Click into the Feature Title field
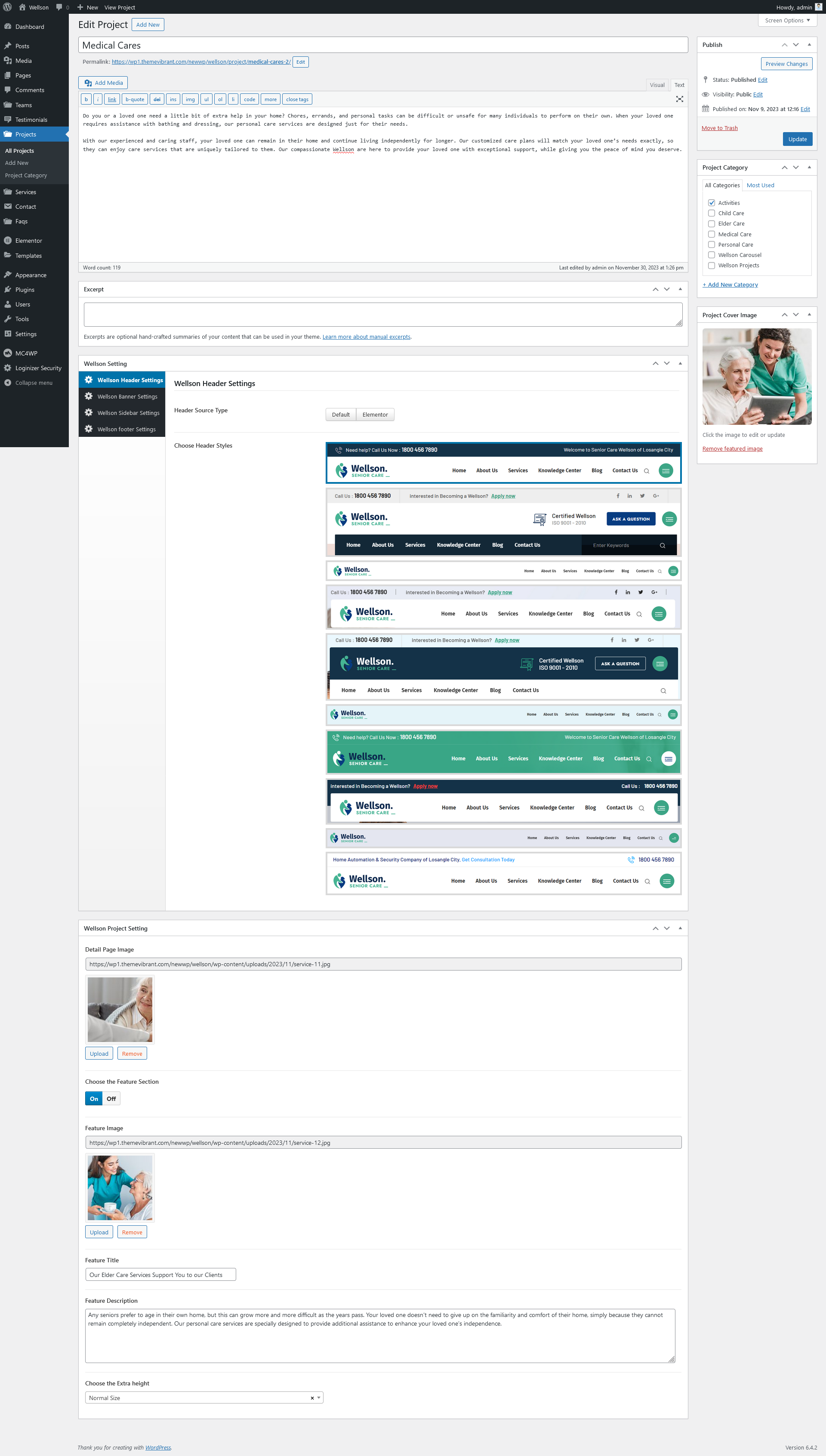 (x=160, y=1274)
